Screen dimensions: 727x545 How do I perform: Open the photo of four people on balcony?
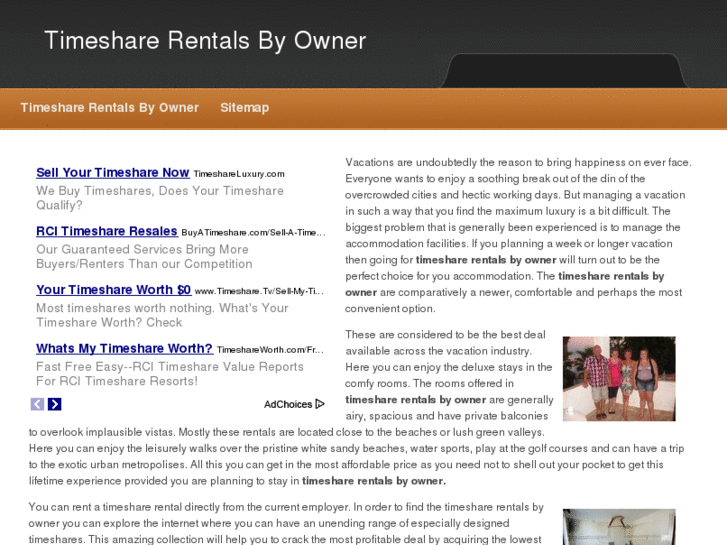tap(619, 378)
